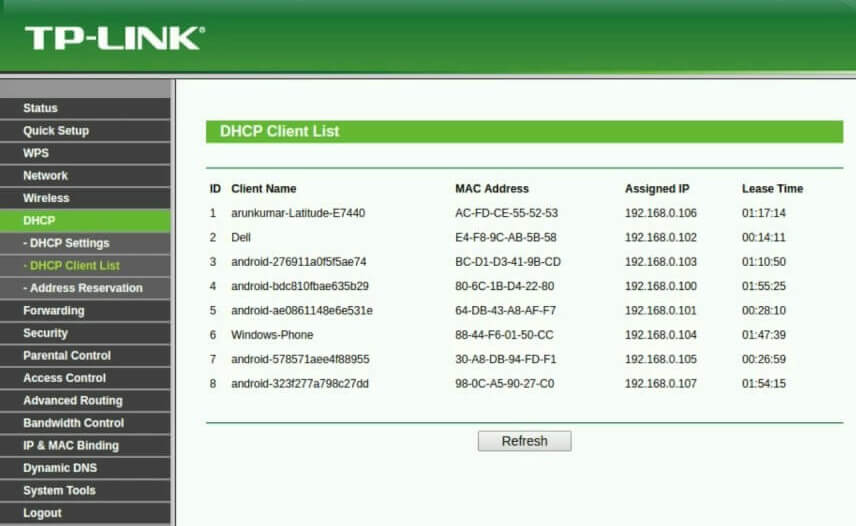The image size is (856, 526).
Task: Click assigned IP 192.168.0.106
Action: (661, 213)
